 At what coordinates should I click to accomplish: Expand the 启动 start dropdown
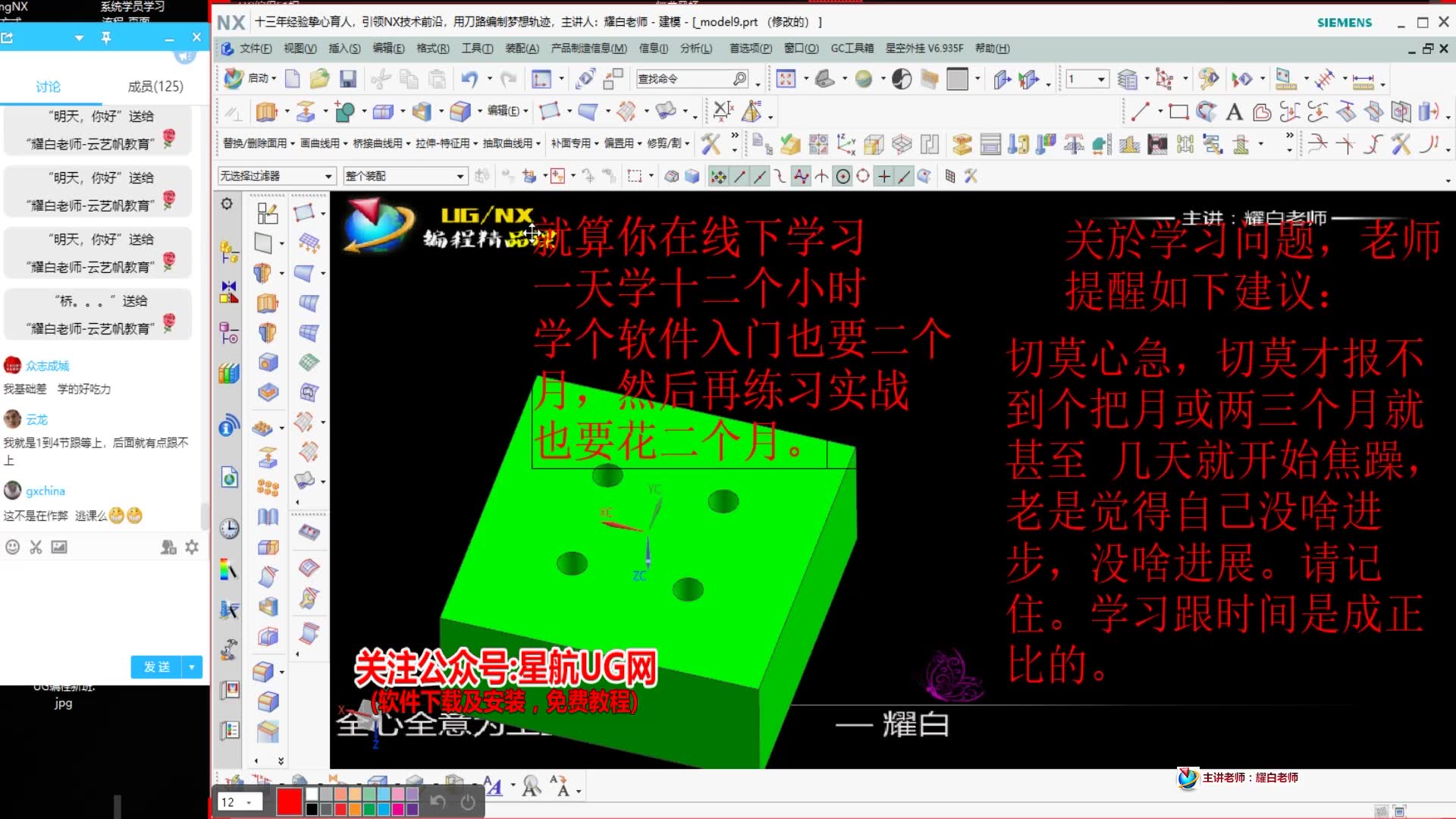click(262, 79)
